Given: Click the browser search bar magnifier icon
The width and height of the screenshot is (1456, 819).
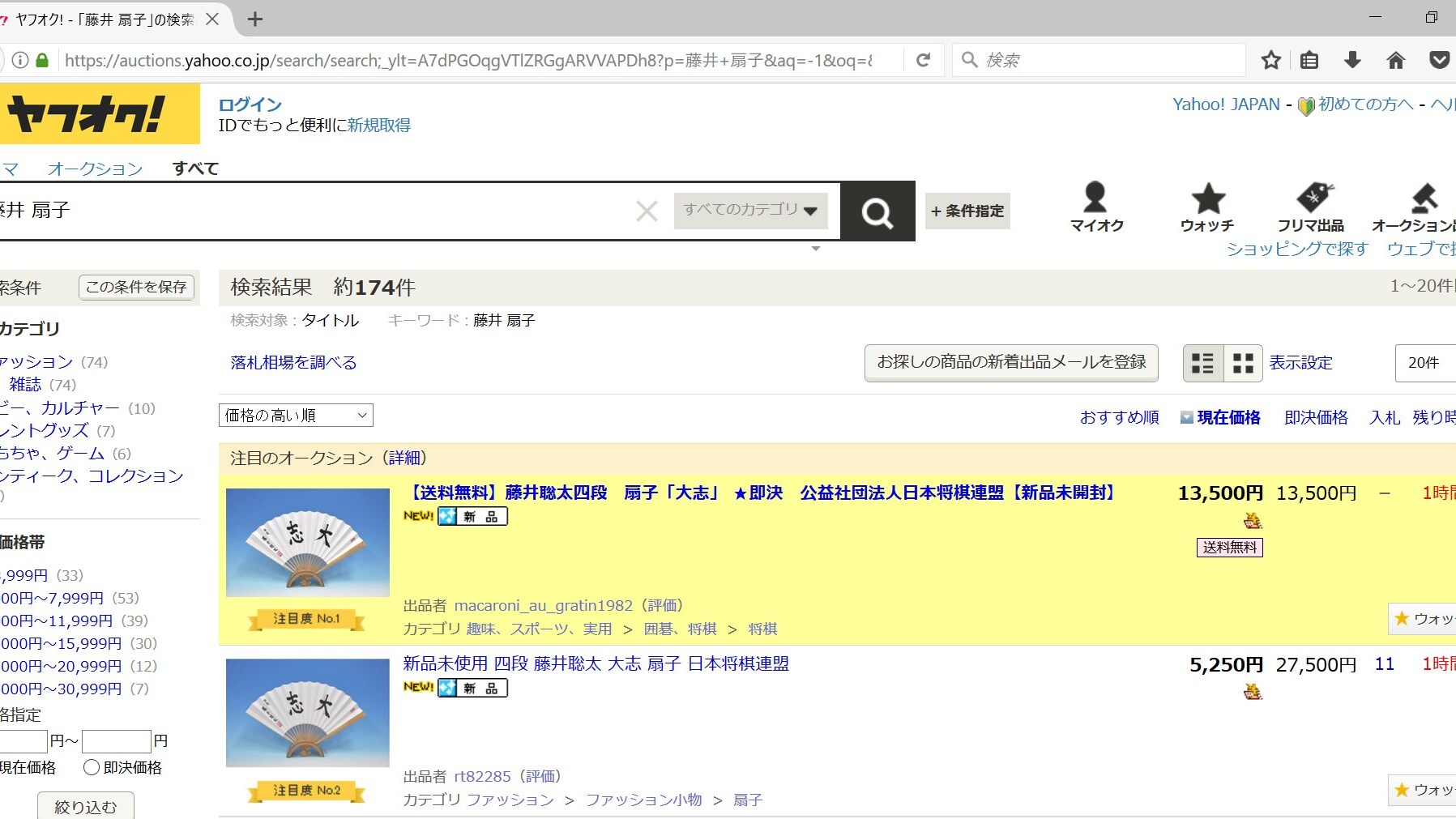Looking at the screenshot, I should pos(969,59).
